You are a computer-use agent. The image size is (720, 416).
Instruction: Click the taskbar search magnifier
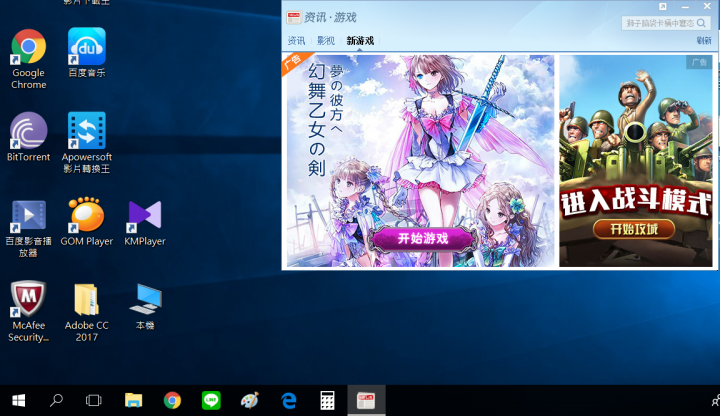pyautogui.click(x=56, y=401)
